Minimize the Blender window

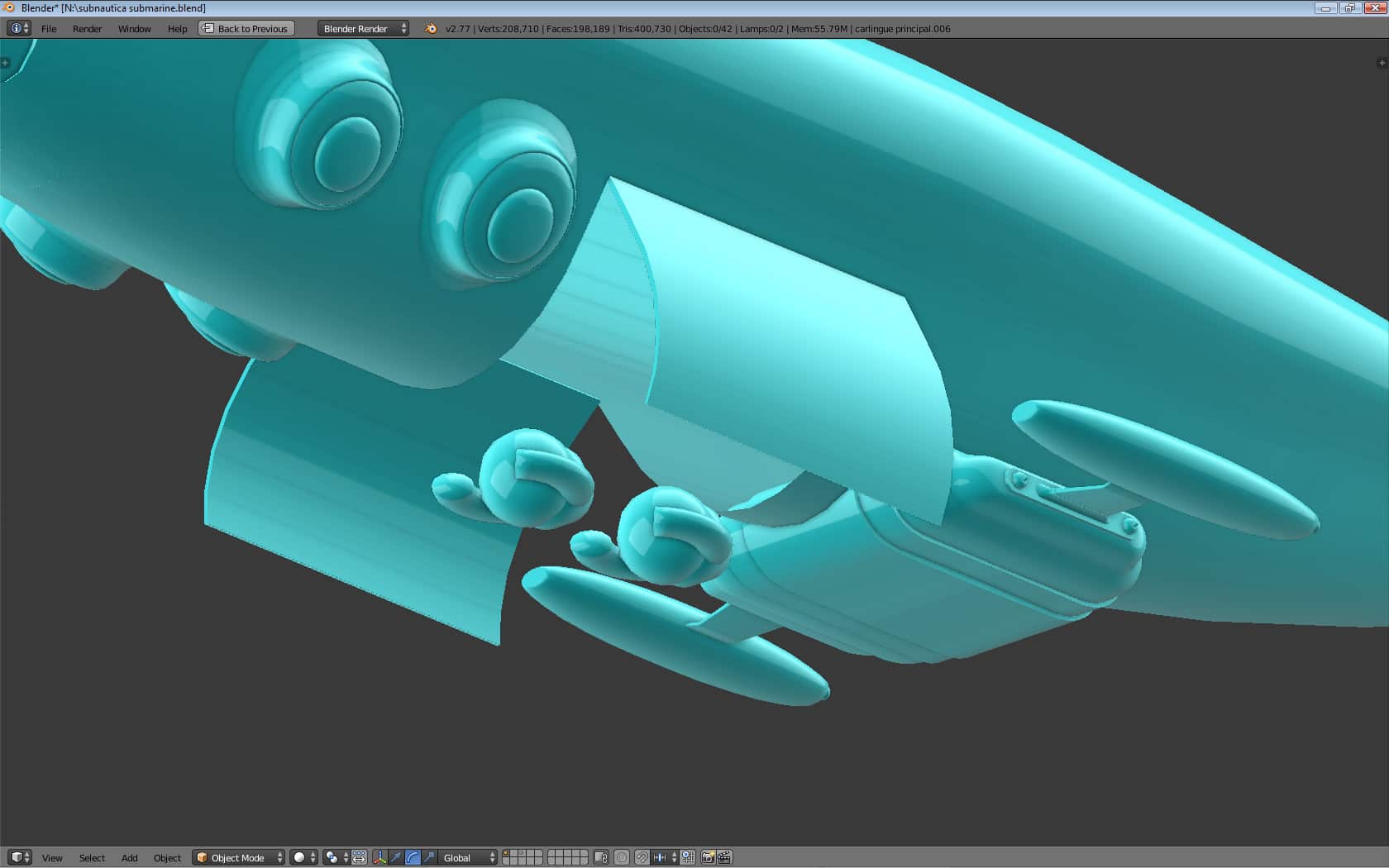(x=1325, y=7)
